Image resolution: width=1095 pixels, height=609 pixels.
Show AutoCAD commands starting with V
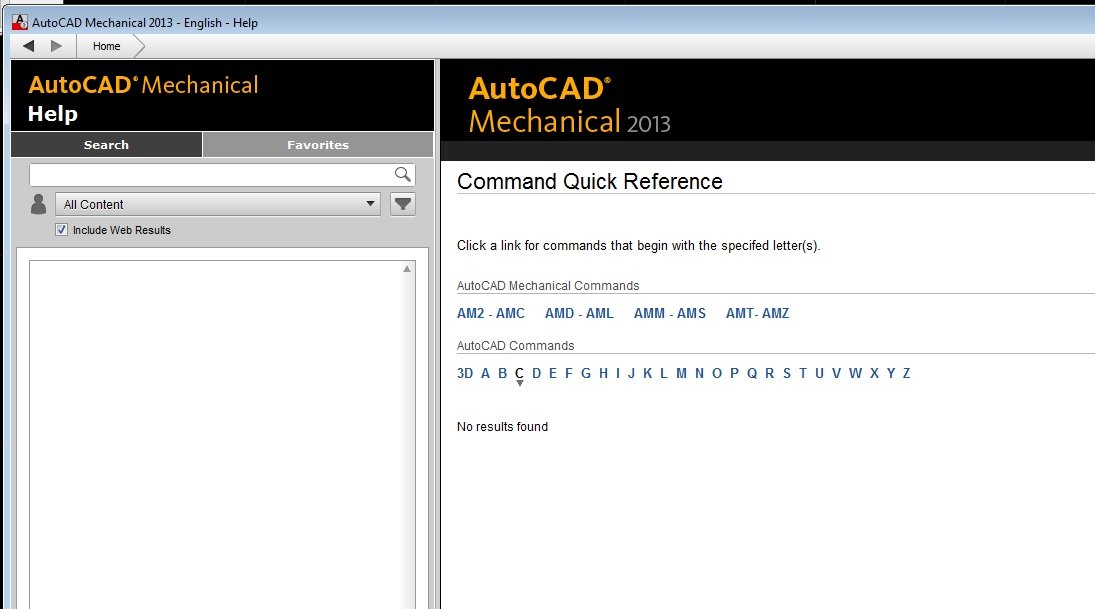837,374
